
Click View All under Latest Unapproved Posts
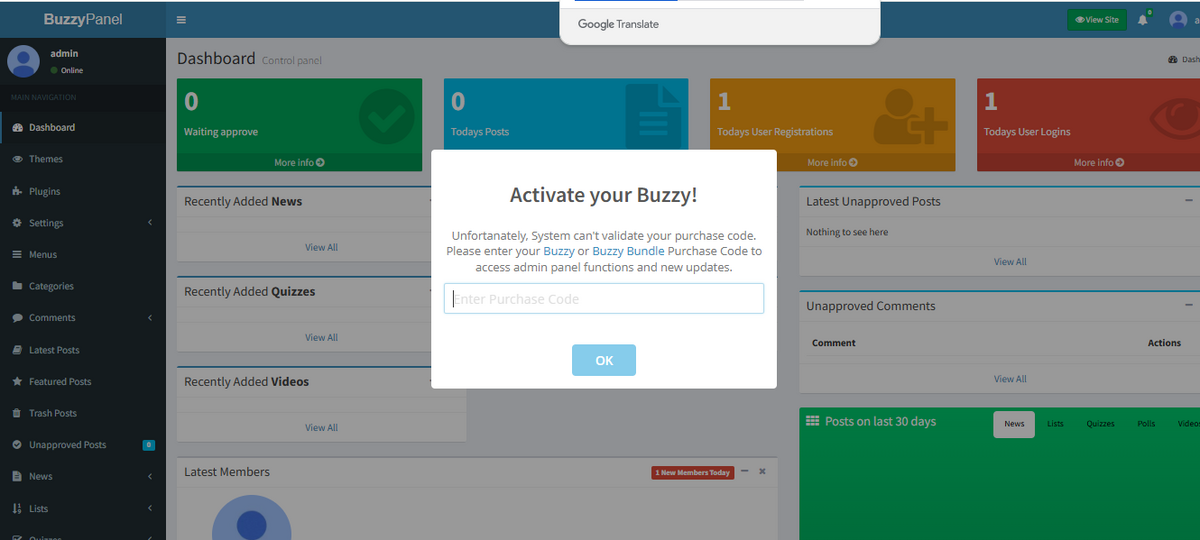[x=1010, y=261]
